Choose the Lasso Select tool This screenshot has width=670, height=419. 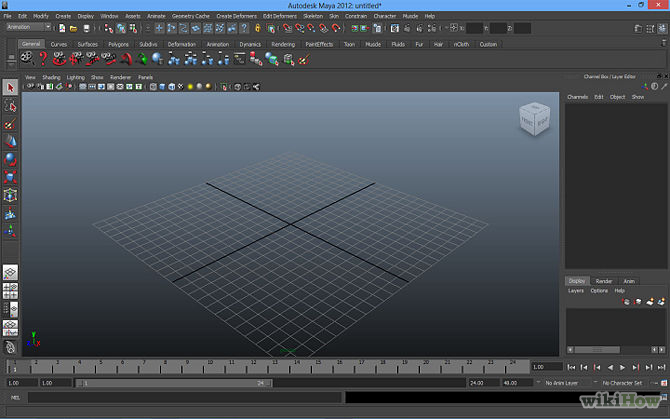[10, 106]
